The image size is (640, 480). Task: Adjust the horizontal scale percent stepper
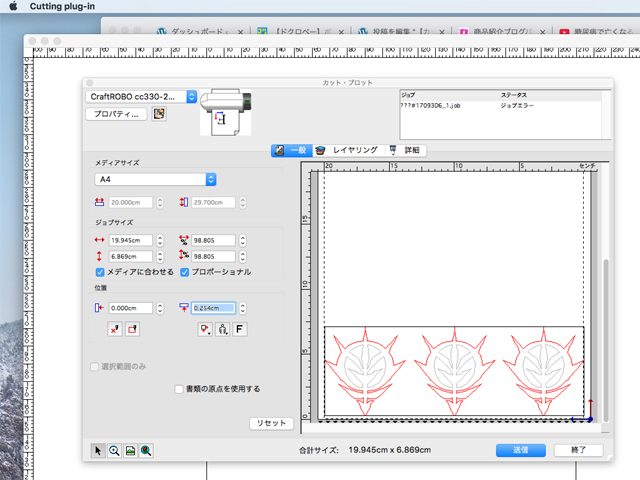click(x=242, y=240)
